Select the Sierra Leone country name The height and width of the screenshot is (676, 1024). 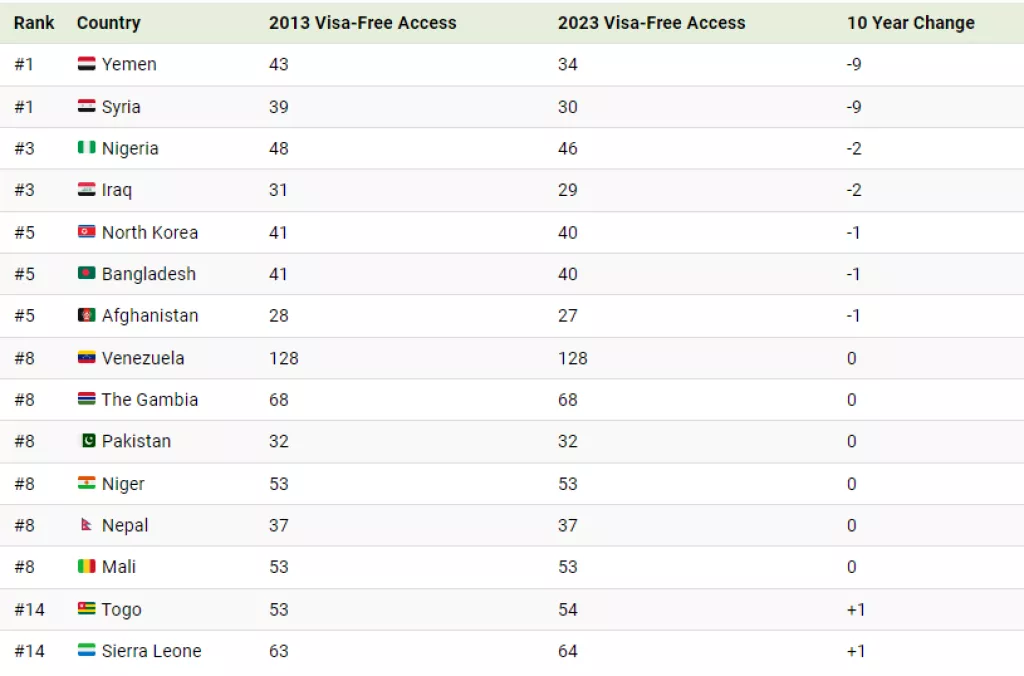[x=152, y=651]
